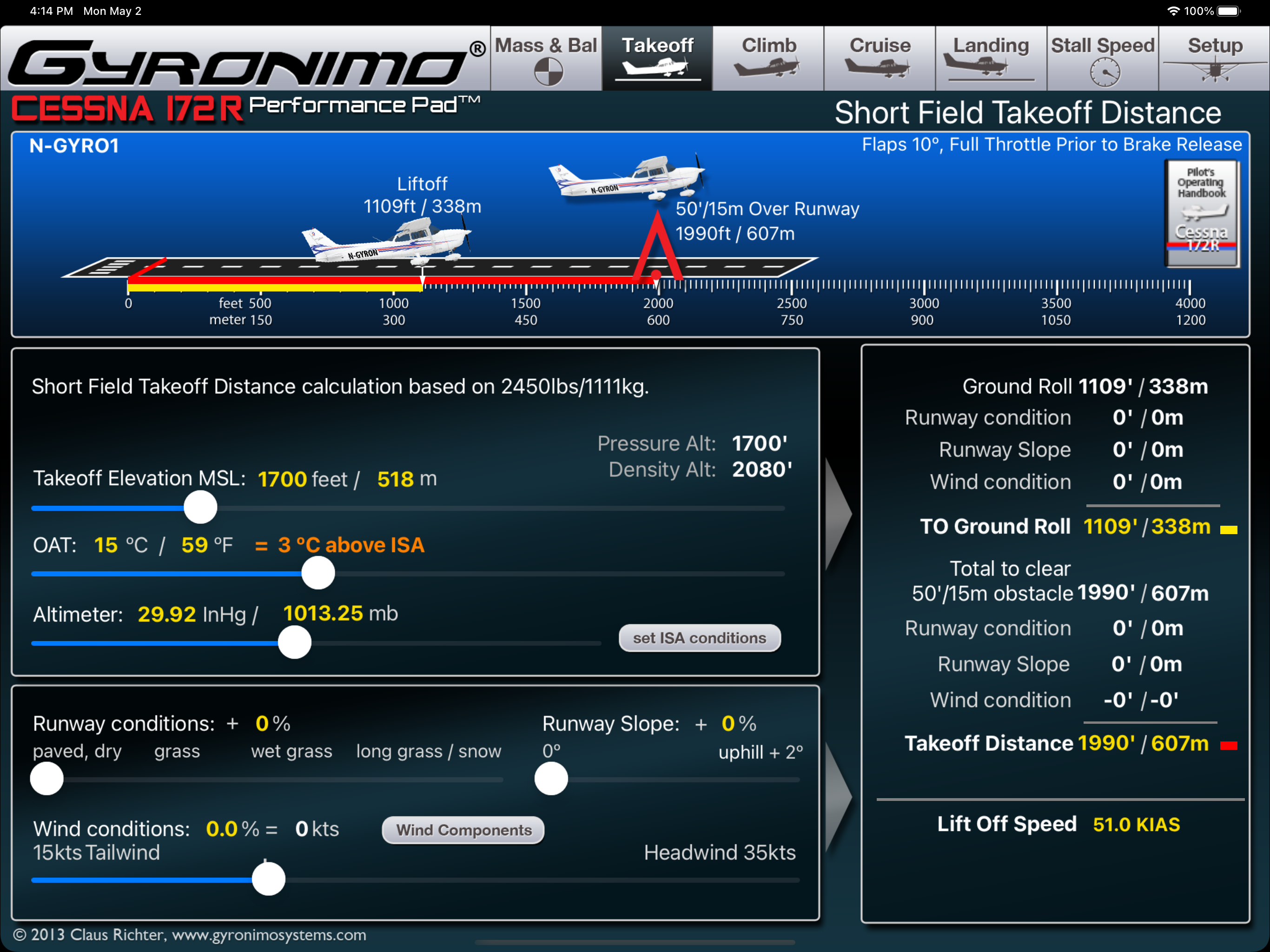Open the Climb performance tab
The height and width of the screenshot is (952, 1270).
pos(768,59)
